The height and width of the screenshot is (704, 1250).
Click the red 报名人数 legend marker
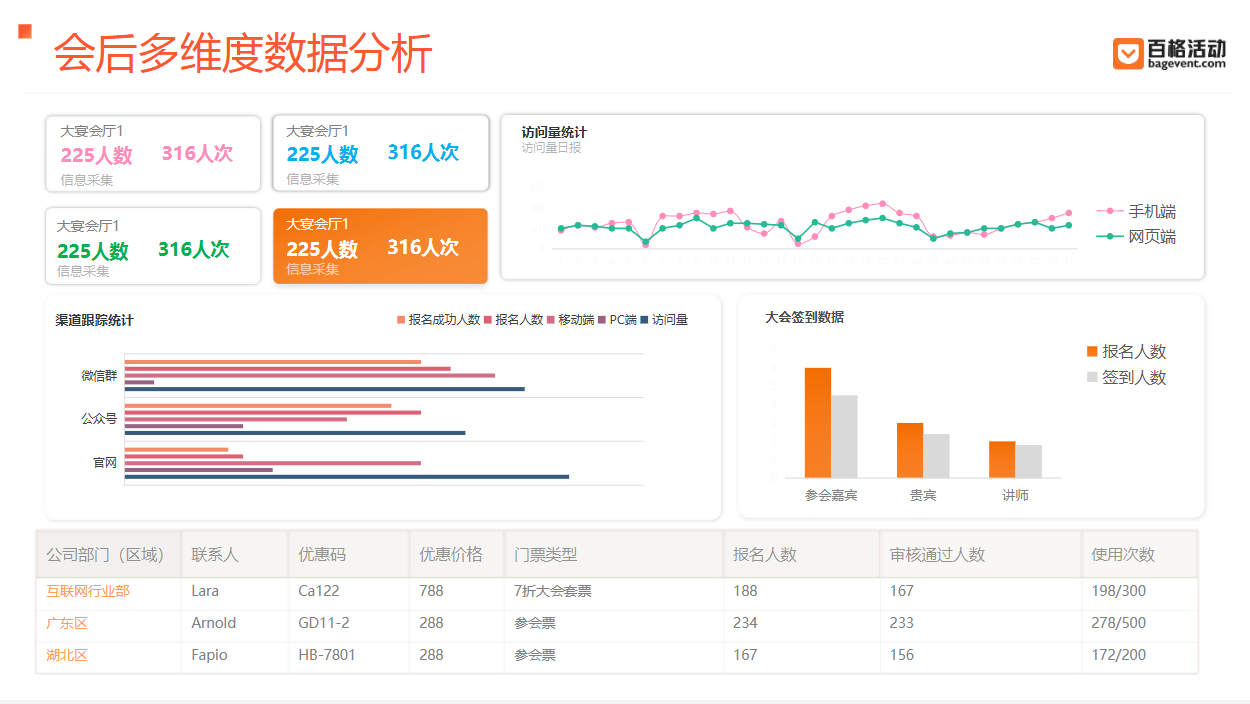click(486, 320)
